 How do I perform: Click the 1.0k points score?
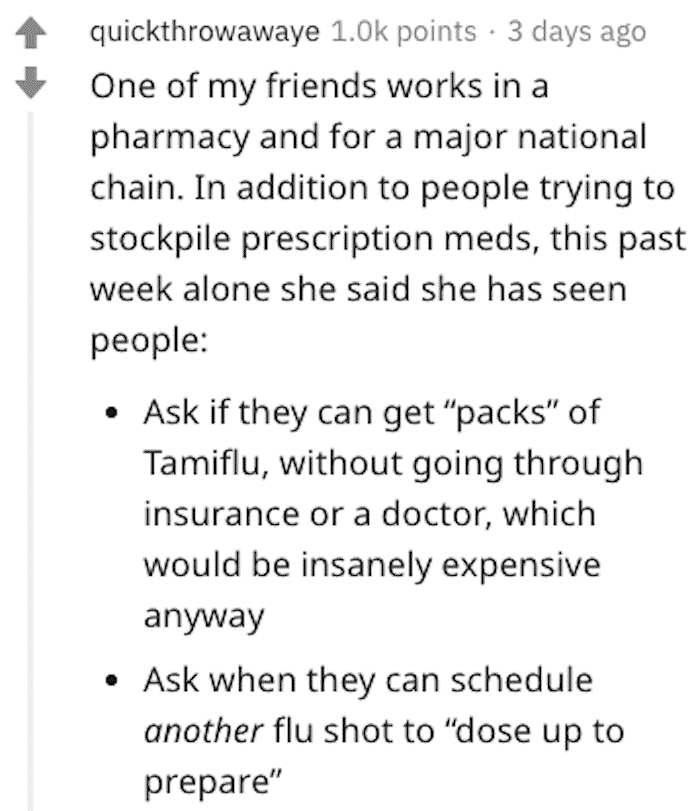403,32
